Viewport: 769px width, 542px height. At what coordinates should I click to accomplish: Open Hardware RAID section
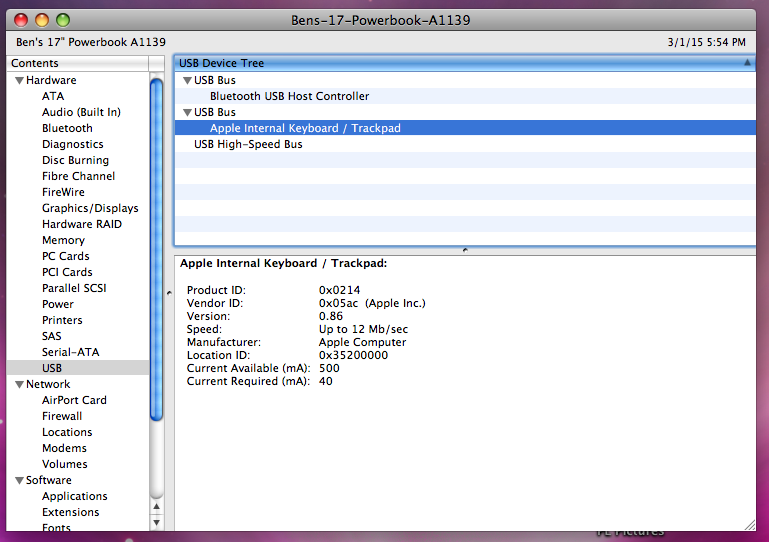coord(82,224)
